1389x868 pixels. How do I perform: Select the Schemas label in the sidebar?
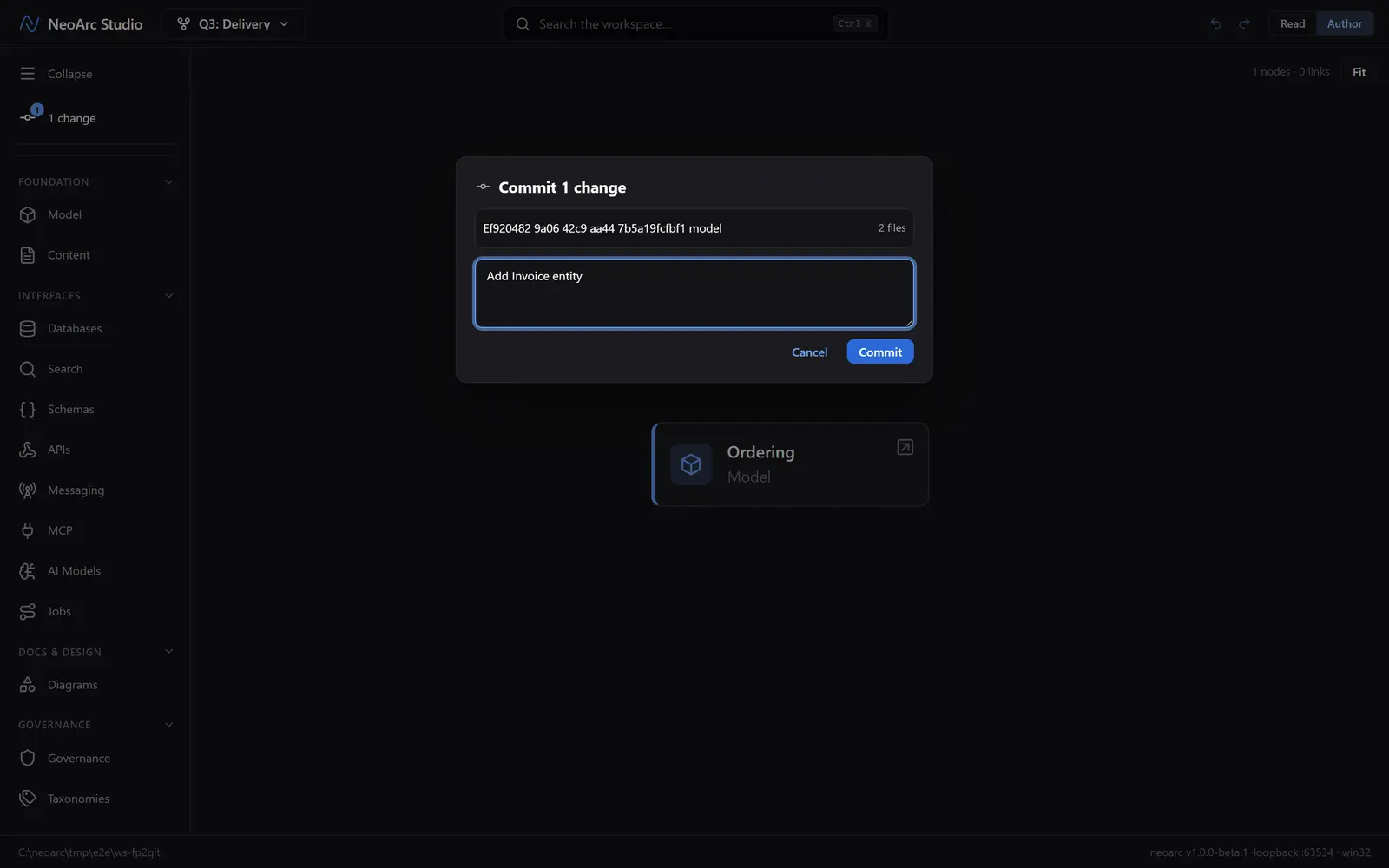click(70, 410)
